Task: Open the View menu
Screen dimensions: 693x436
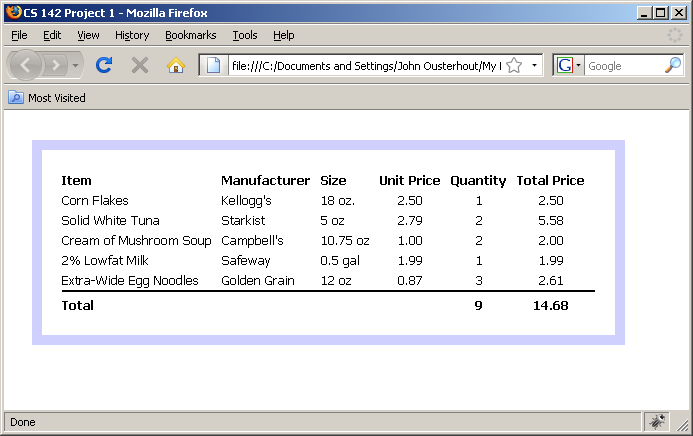Action: [88, 35]
